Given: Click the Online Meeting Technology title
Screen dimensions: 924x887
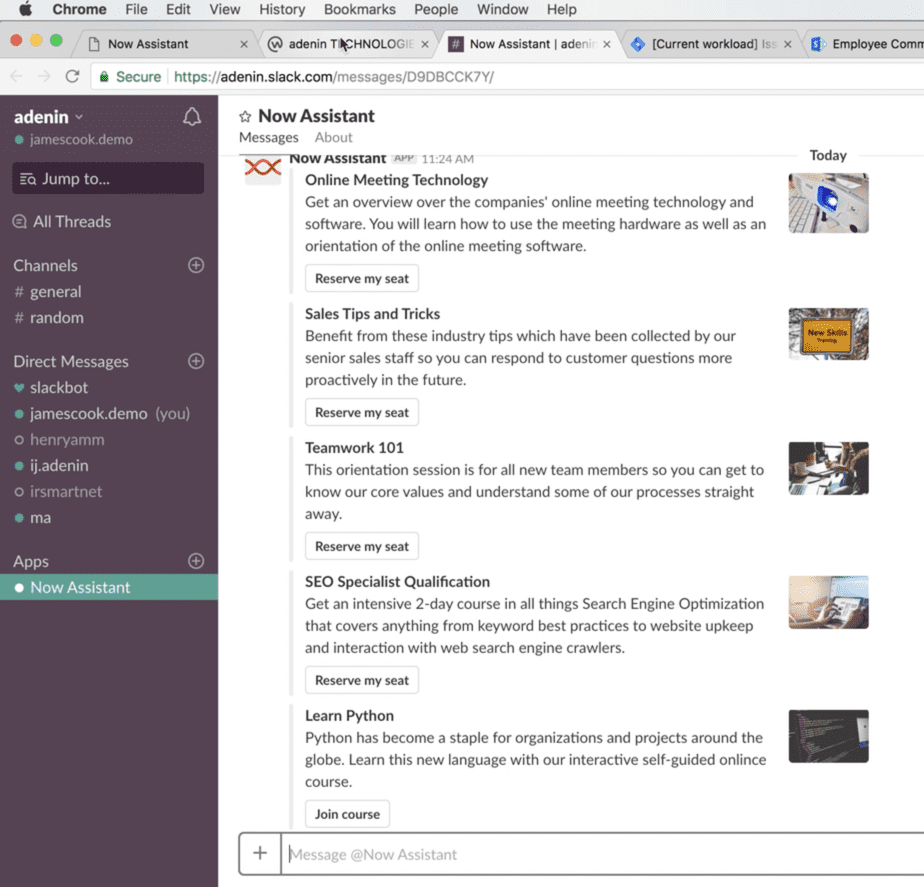Looking at the screenshot, I should click(x=397, y=180).
